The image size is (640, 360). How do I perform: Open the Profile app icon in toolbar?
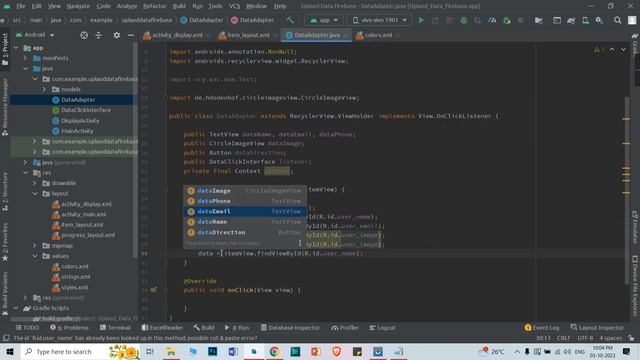tap(492, 20)
